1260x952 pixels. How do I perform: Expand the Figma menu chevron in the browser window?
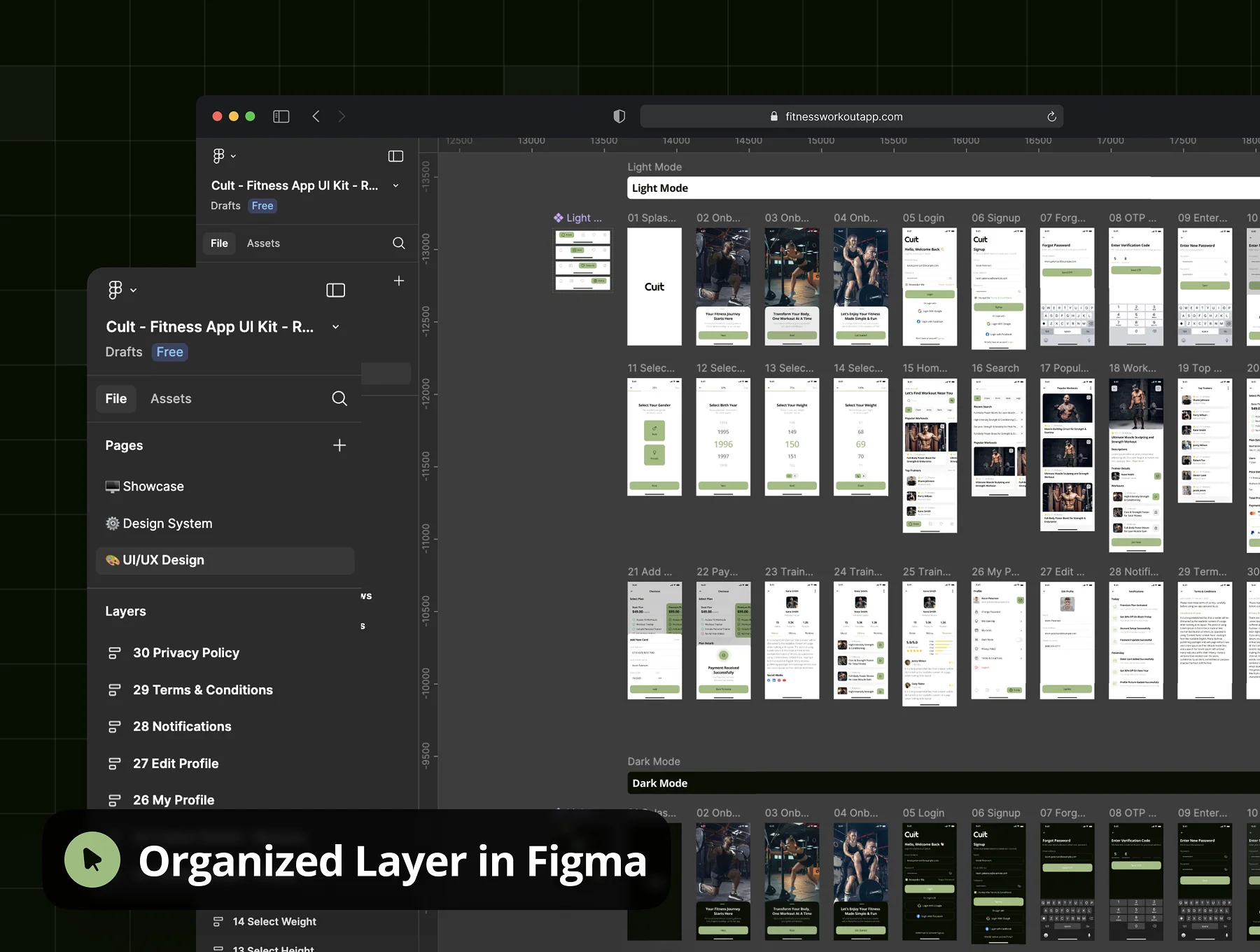(x=233, y=157)
